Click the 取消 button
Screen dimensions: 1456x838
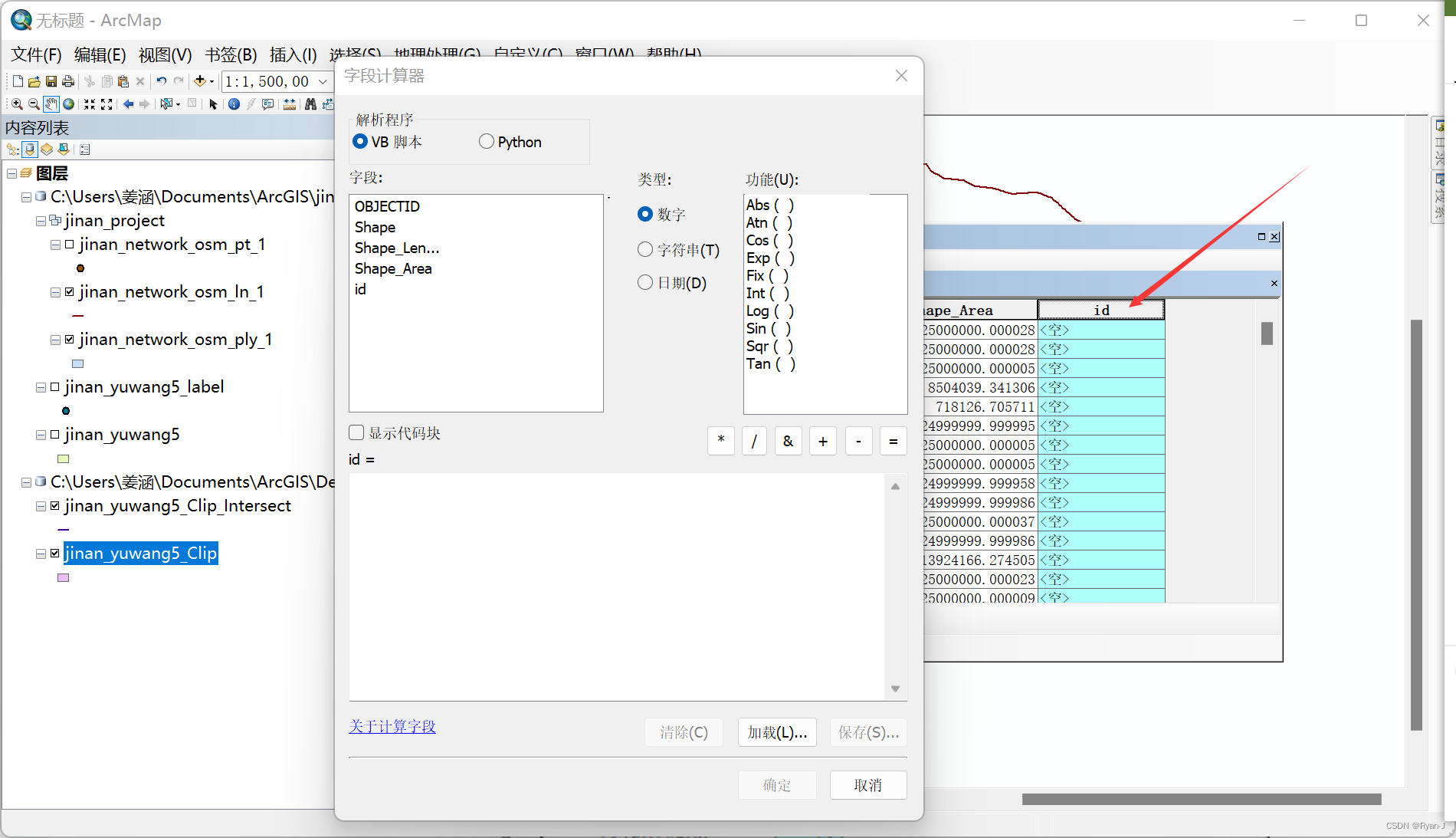click(868, 785)
